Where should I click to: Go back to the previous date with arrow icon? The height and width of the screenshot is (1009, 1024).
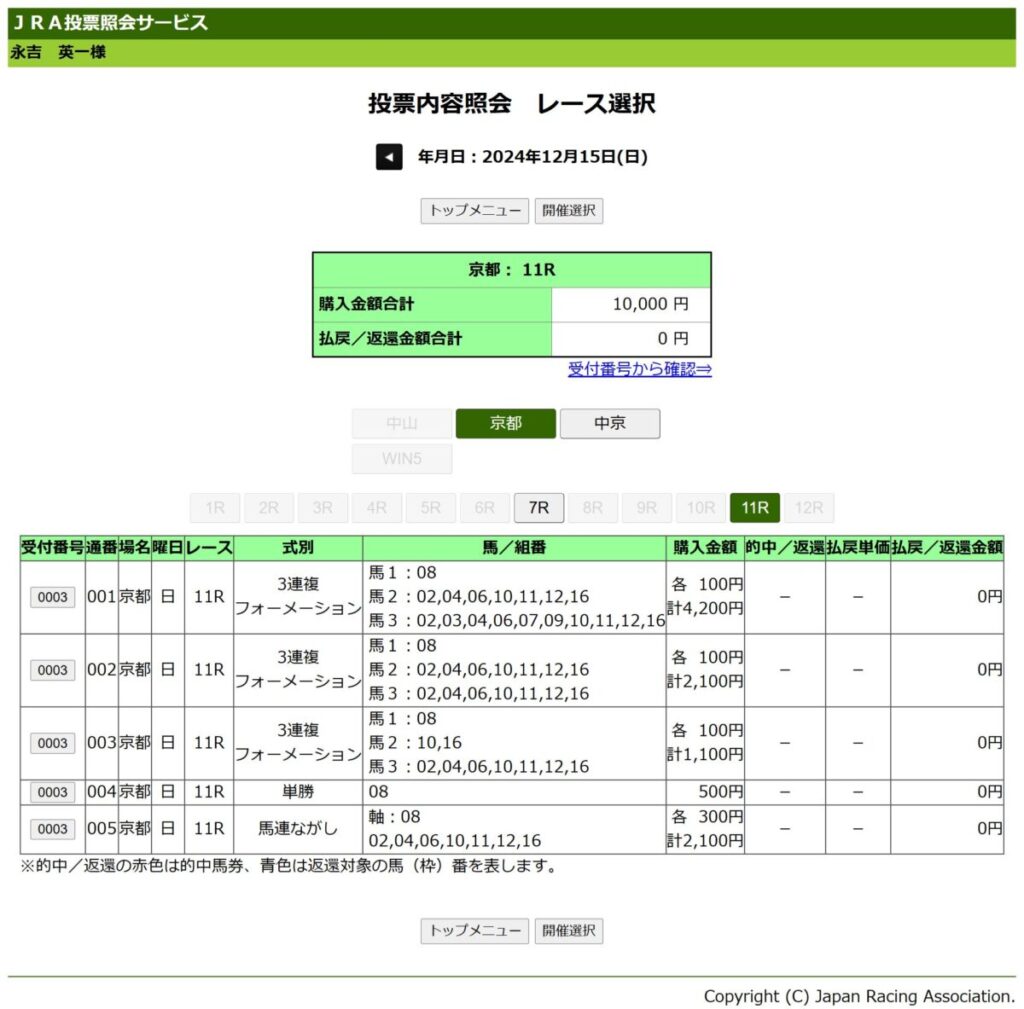pos(389,157)
